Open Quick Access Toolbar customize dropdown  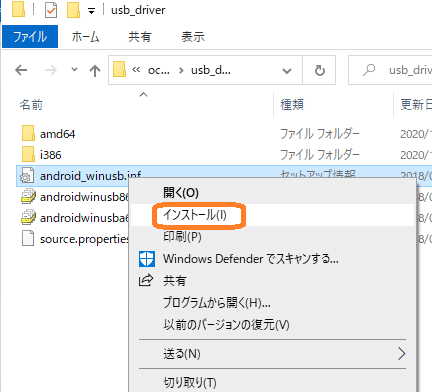91,11
